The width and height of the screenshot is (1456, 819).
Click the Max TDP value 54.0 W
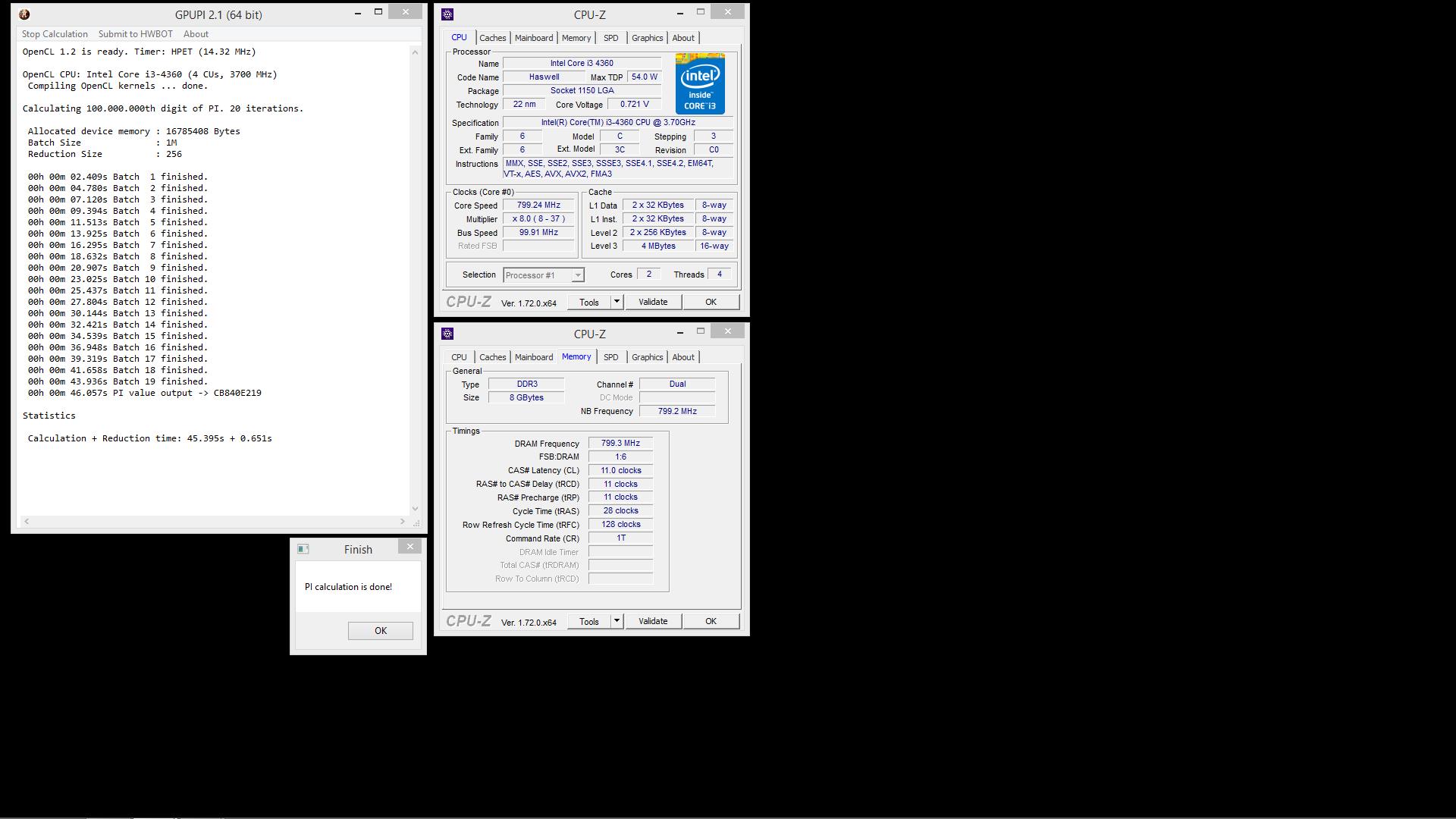click(644, 77)
